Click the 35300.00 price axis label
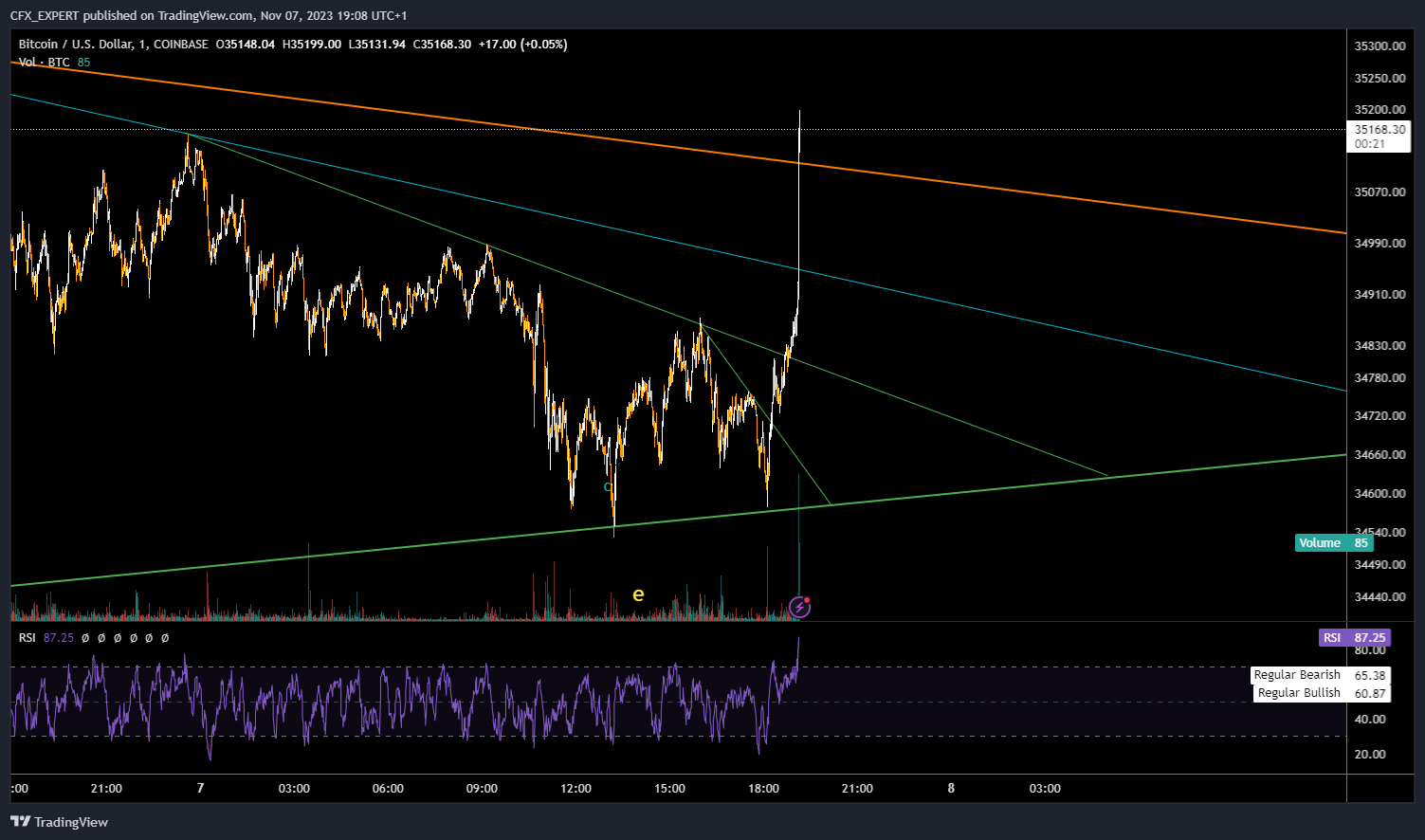This screenshot has height=840, width=1425. (x=1380, y=46)
